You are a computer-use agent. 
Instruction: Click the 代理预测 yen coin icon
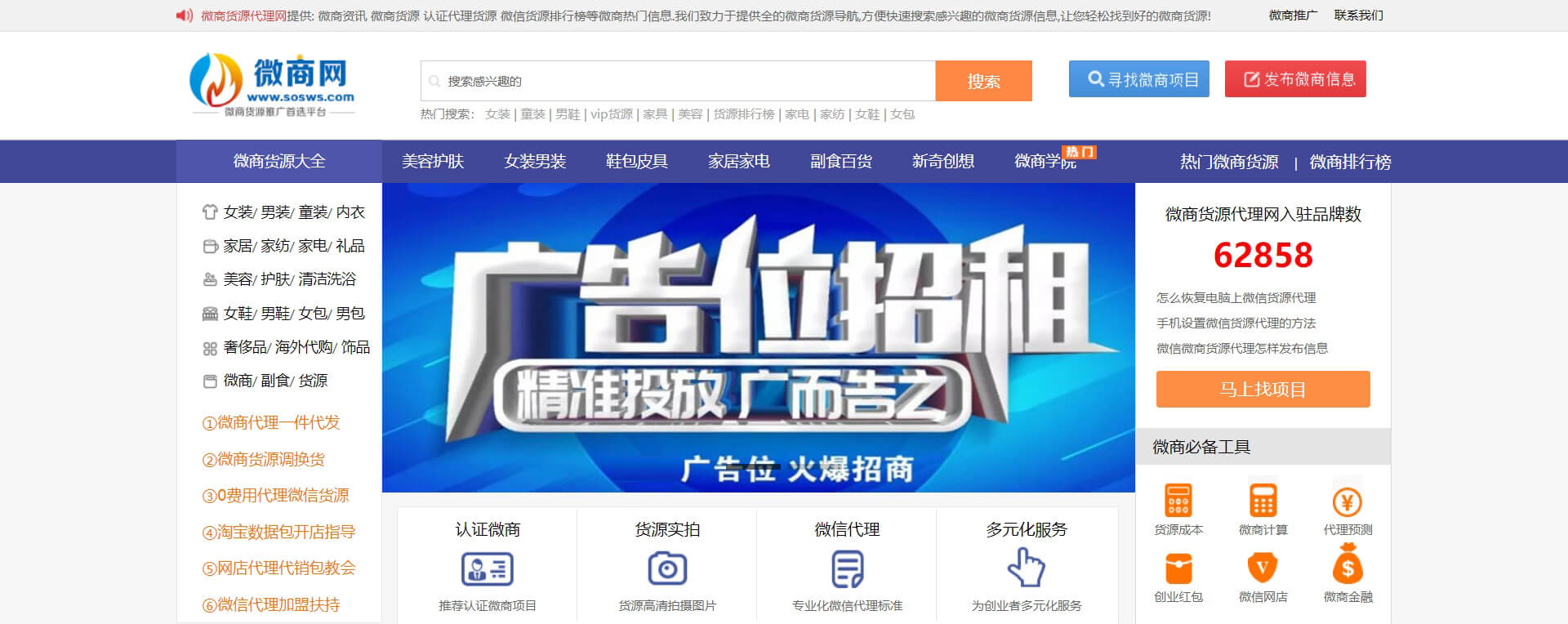pos(1347,501)
